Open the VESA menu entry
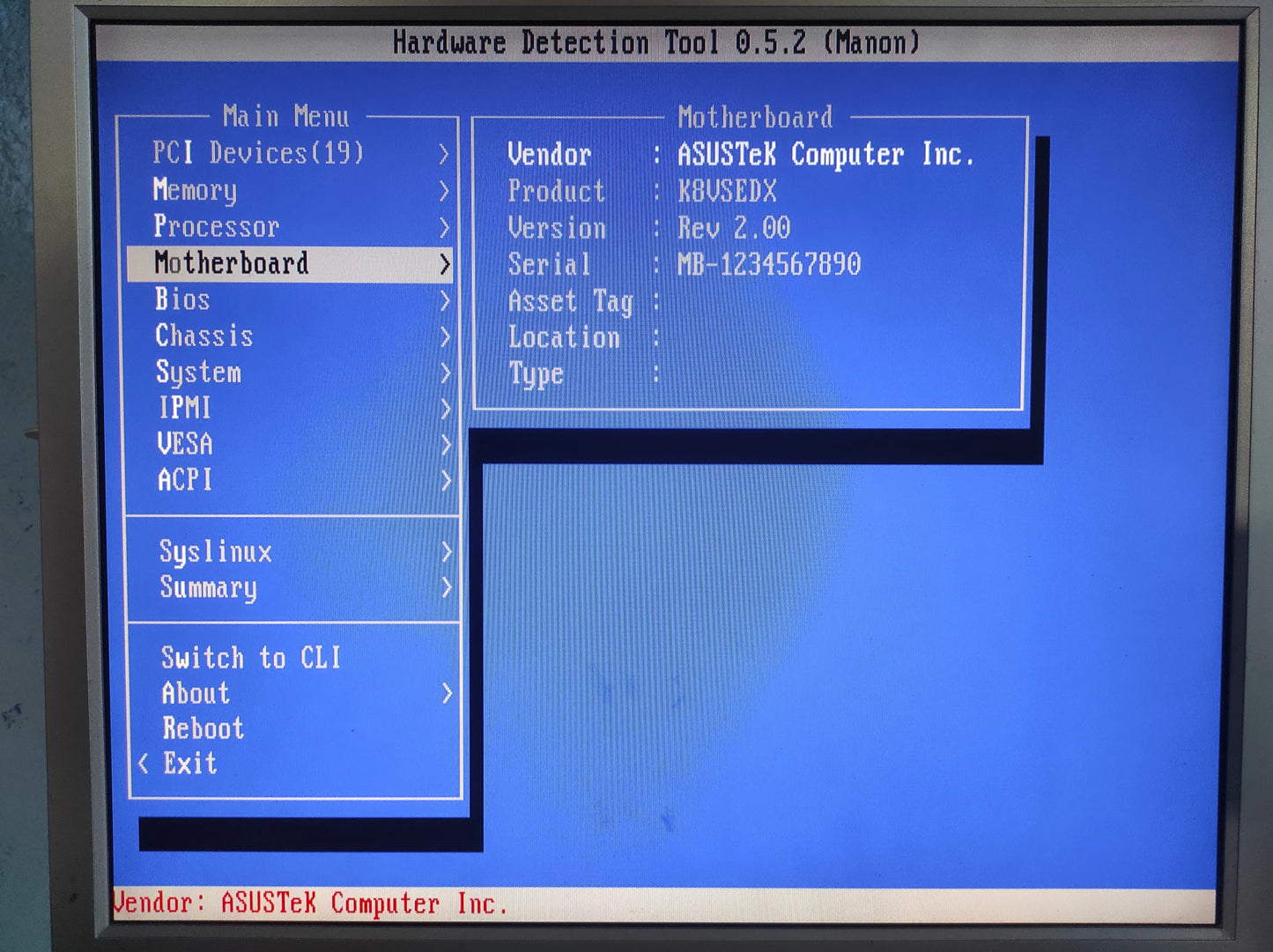 pyautogui.click(x=290, y=444)
